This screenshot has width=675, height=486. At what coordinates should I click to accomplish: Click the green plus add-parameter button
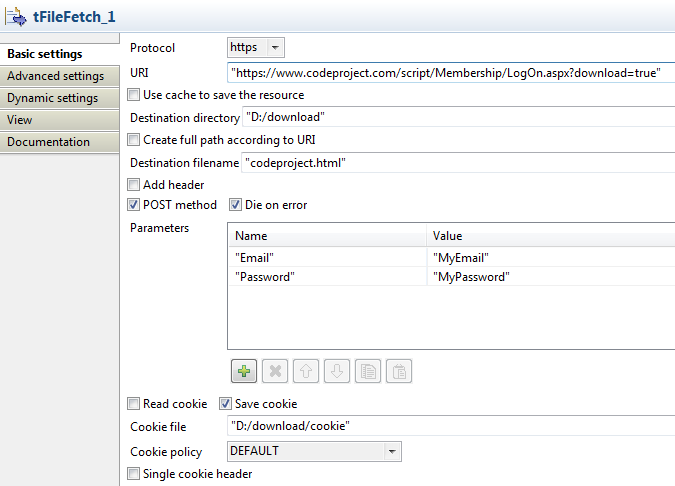click(243, 371)
